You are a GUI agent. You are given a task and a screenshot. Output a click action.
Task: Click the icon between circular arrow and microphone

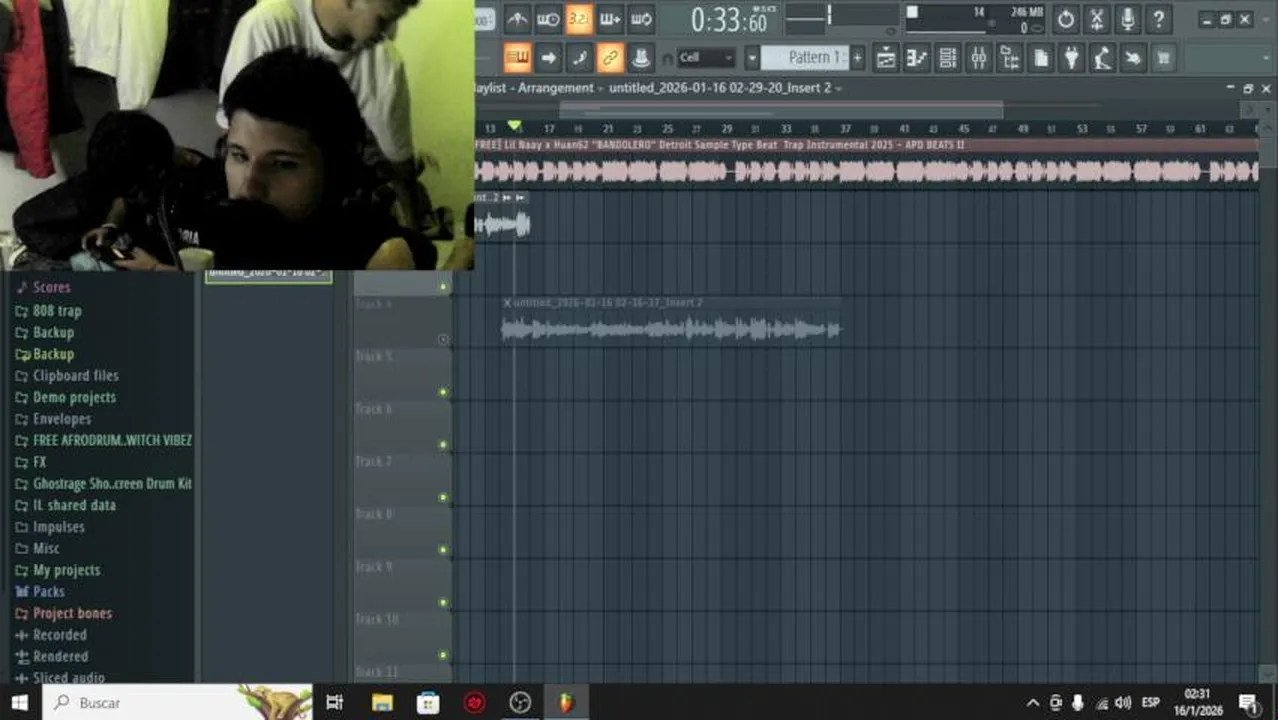point(1097,19)
